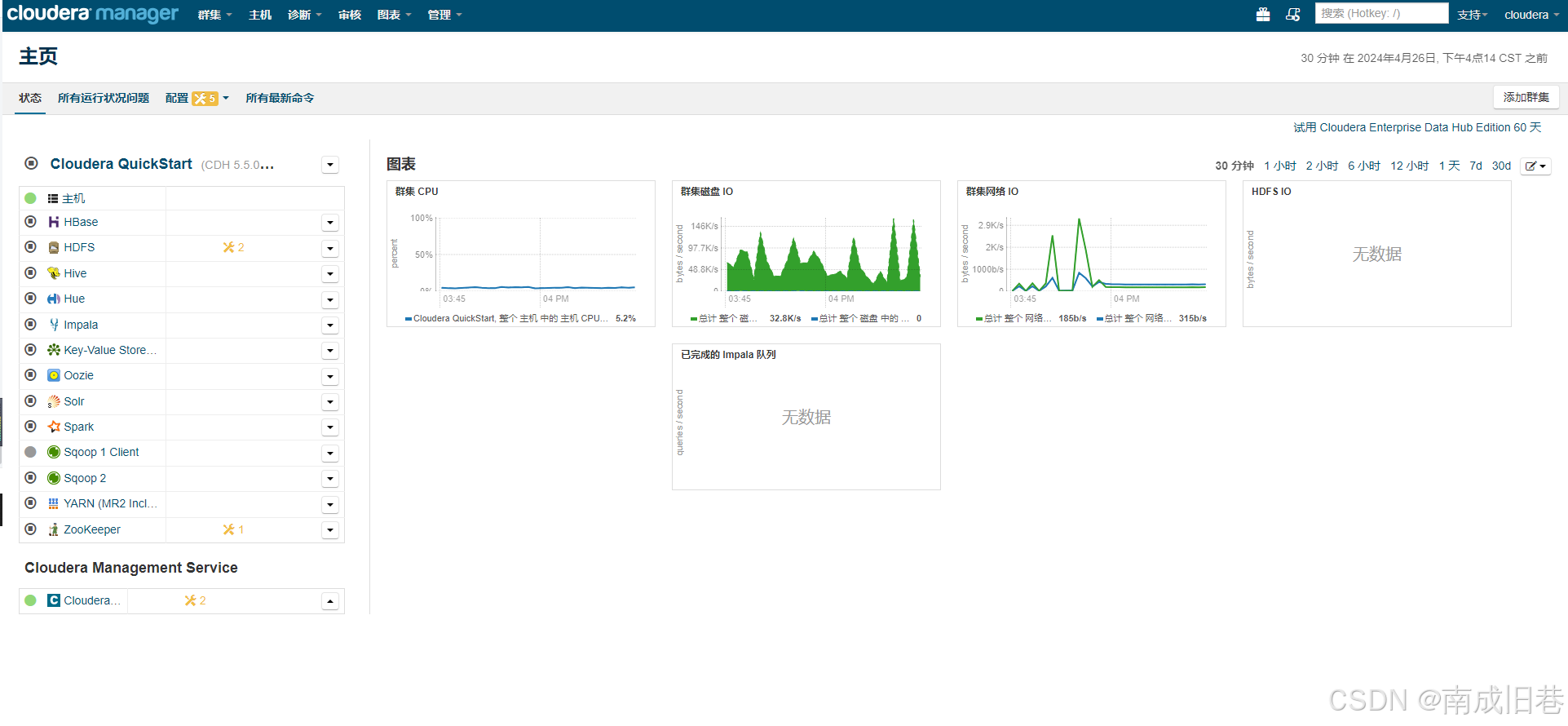
Task: Open the 支持 menu
Action: (1473, 15)
